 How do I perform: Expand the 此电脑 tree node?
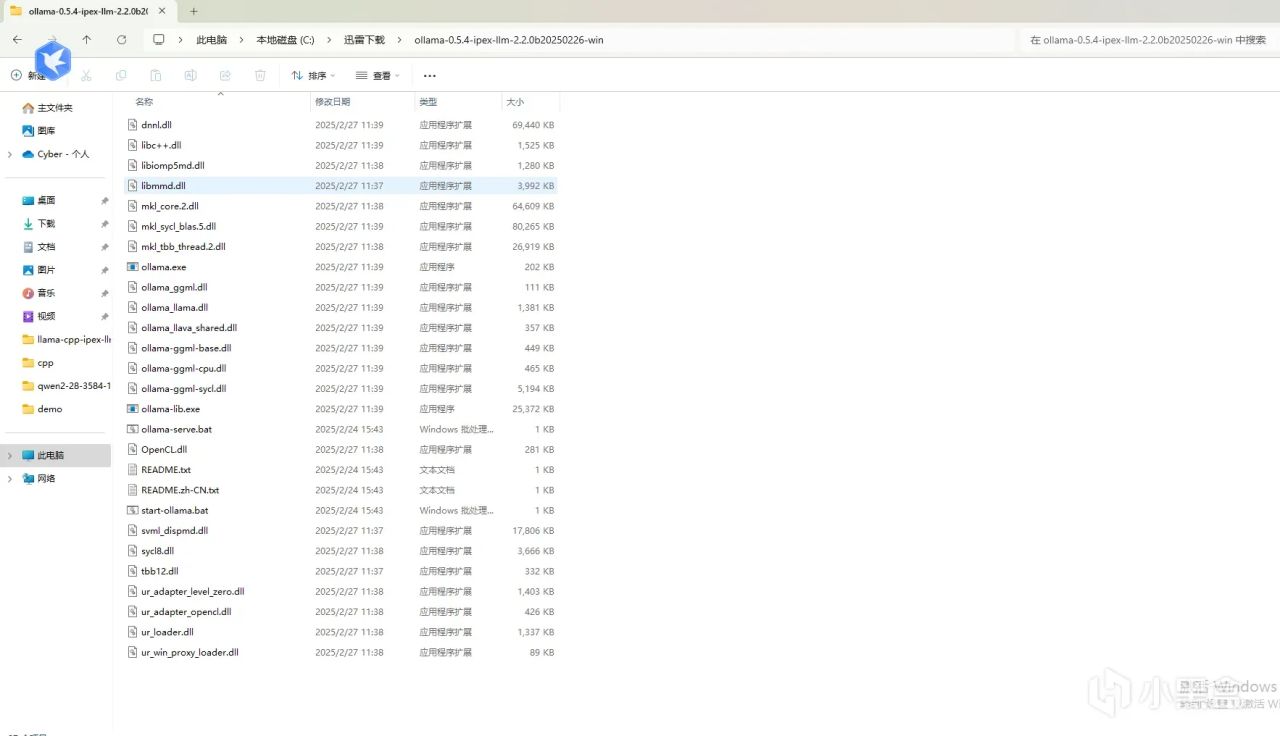(10, 455)
